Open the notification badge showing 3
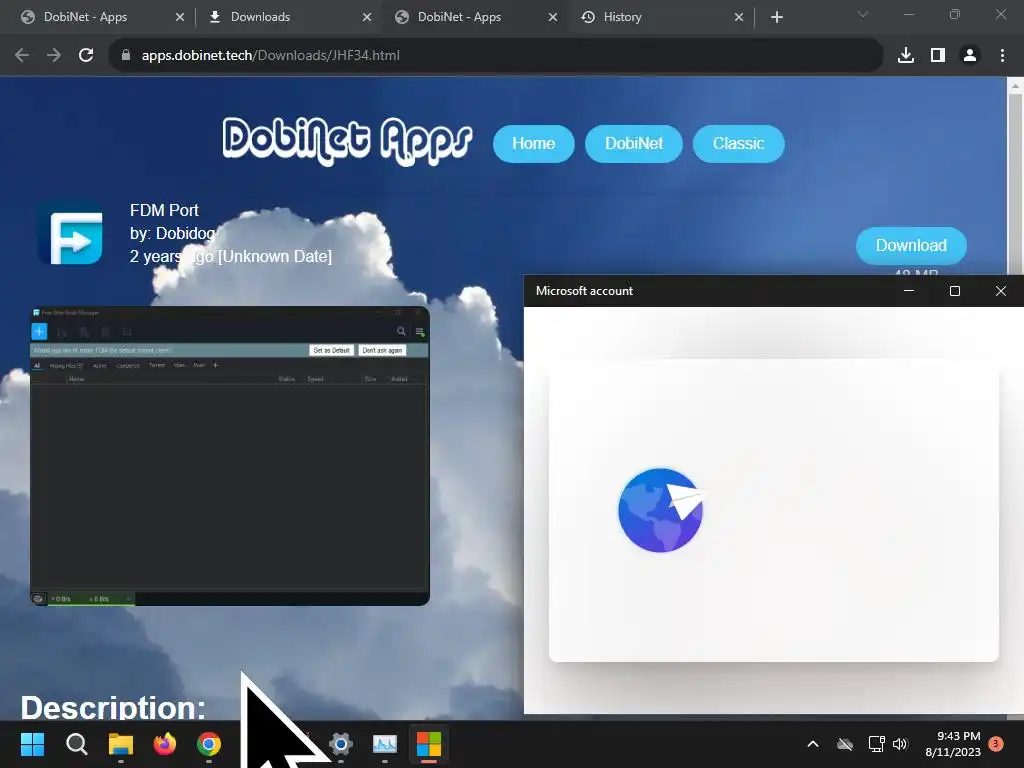 pyautogui.click(x=996, y=744)
